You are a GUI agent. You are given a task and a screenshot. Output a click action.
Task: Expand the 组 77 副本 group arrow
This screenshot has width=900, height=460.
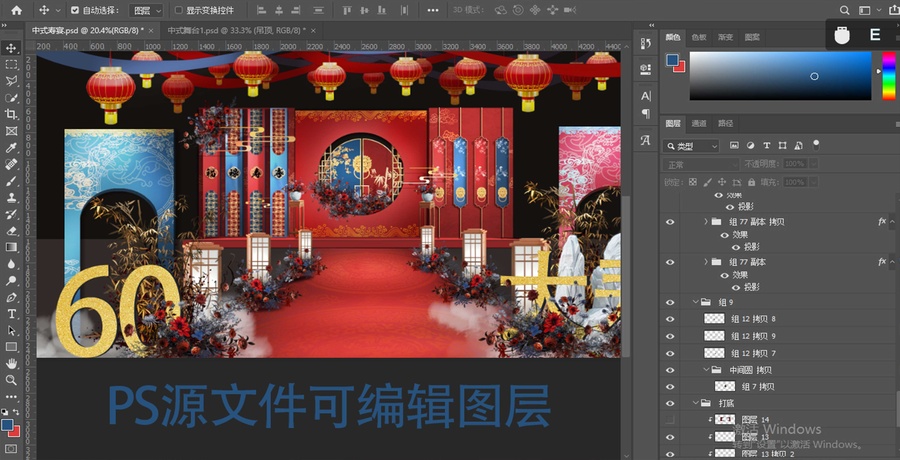706,261
